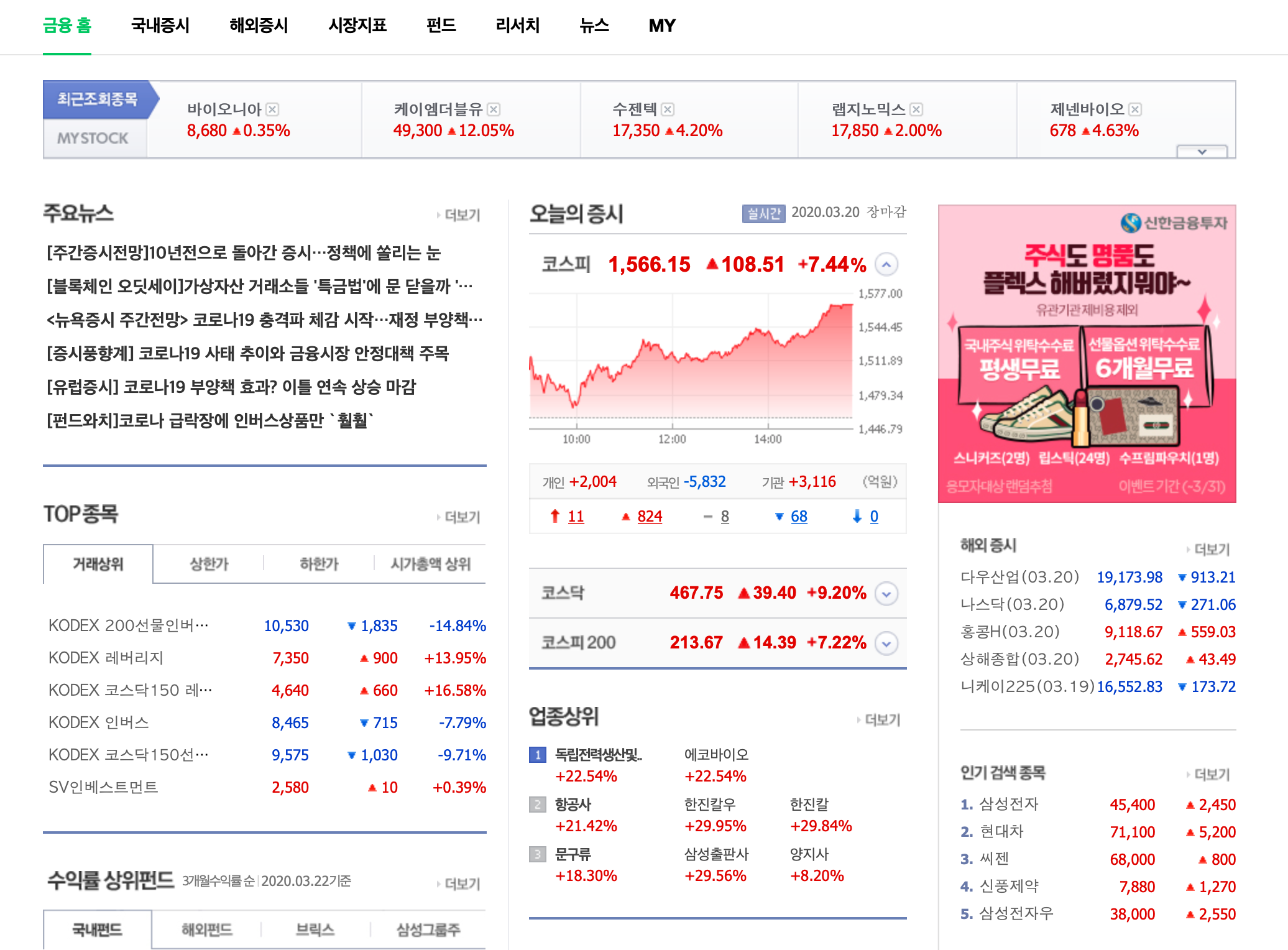Click rising stocks triangle count 824
The height and width of the screenshot is (950, 1288).
tap(650, 517)
